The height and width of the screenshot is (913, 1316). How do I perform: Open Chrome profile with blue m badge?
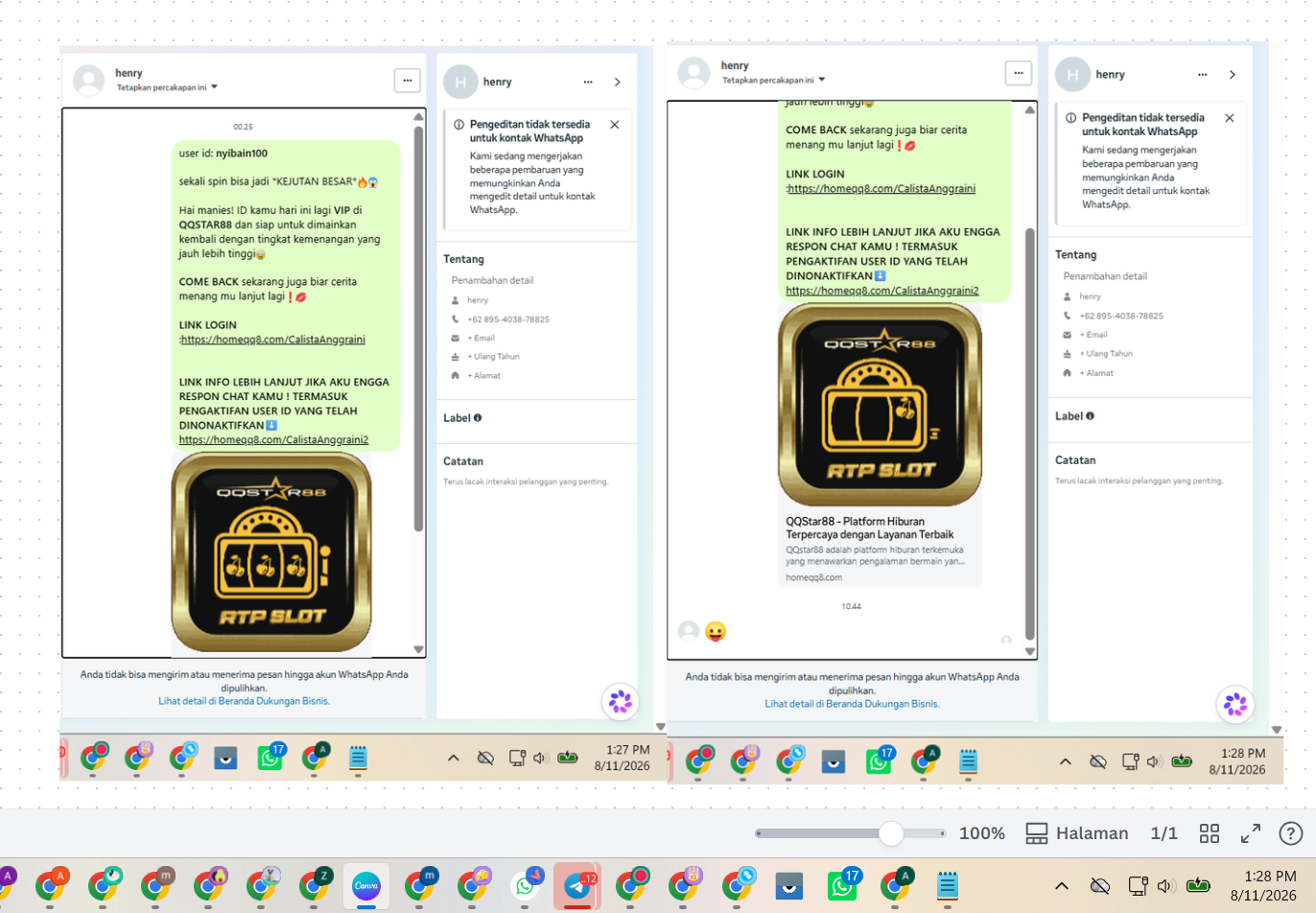(419, 885)
